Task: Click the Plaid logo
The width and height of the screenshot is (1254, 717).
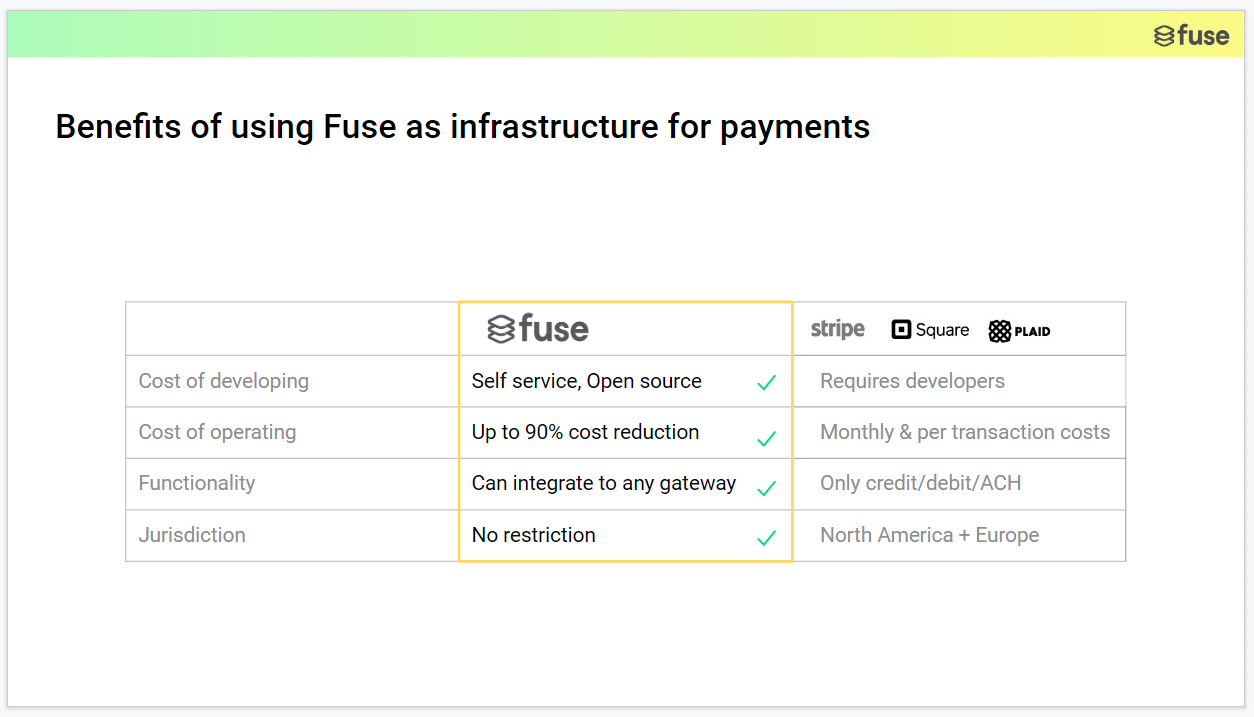Action: (1019, 331)
